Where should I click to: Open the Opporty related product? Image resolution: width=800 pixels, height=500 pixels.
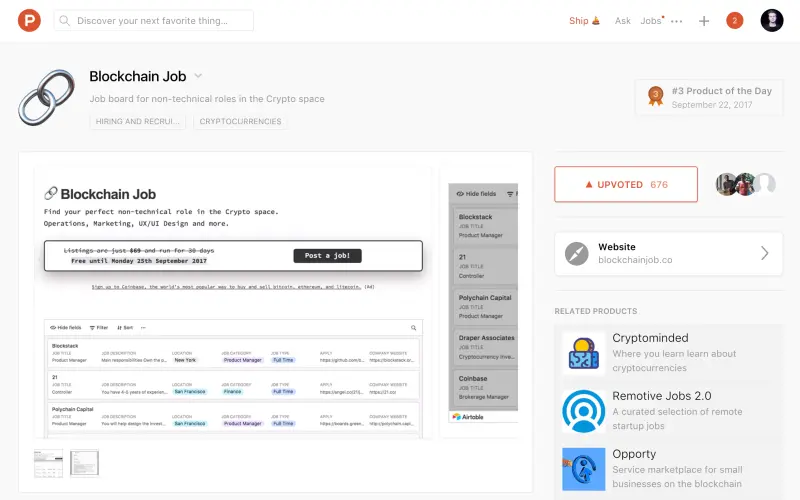(668, 469)
